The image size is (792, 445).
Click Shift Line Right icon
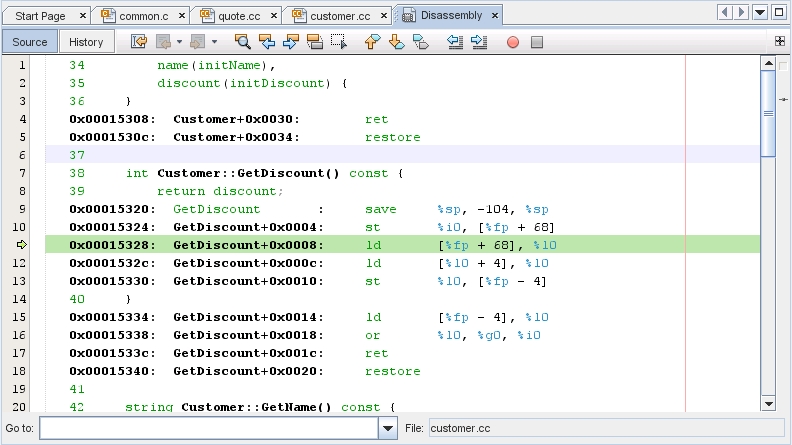479,42
